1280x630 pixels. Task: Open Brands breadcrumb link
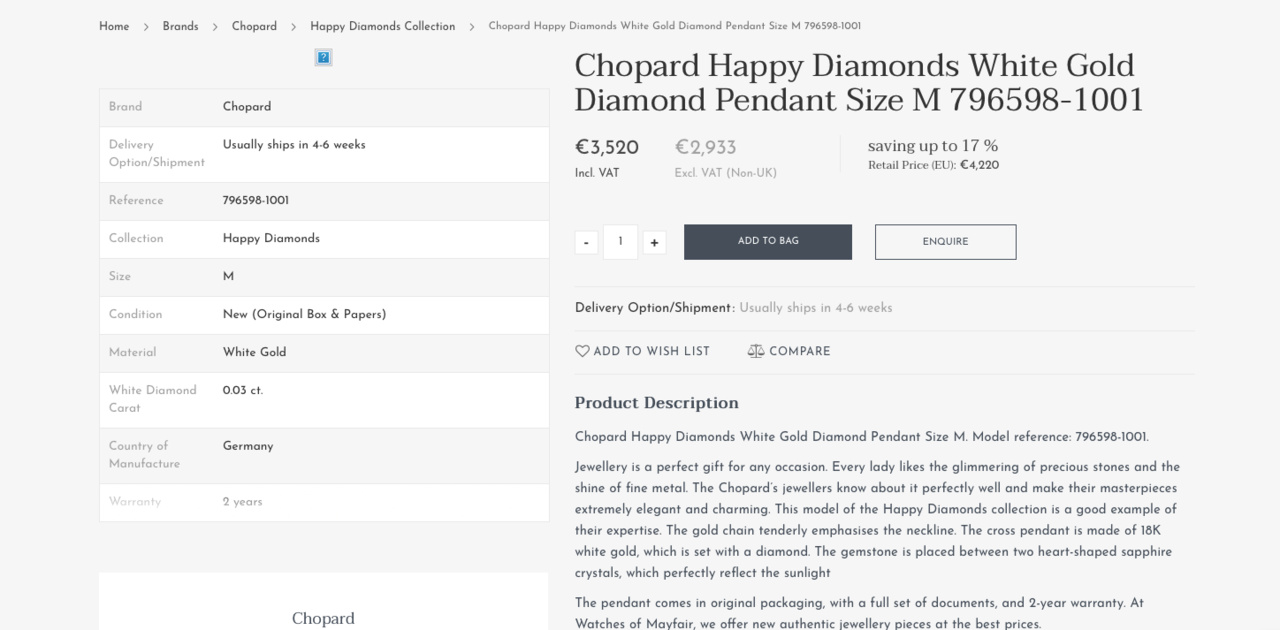pyautogui.click(x=180, y=26)
